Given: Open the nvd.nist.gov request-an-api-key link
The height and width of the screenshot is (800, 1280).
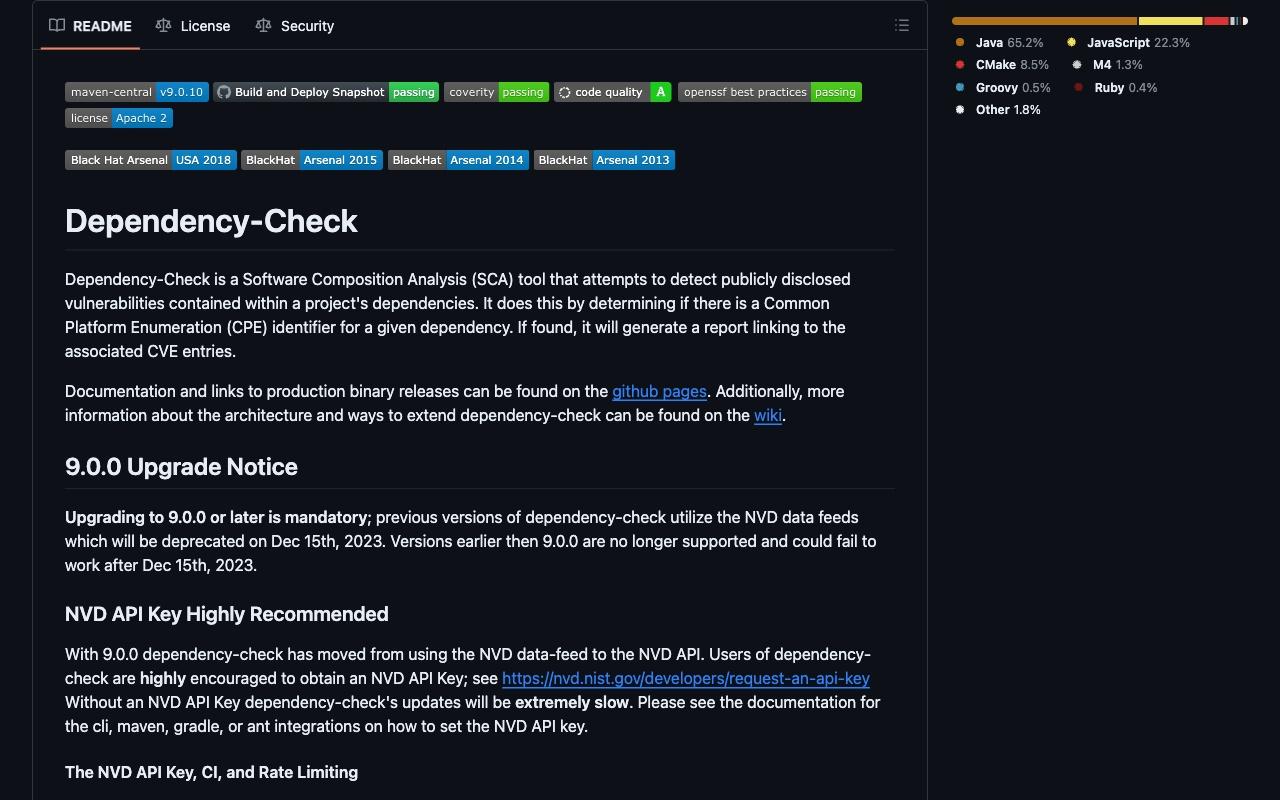Looking at the screenshot, I should tap(686, 678).
